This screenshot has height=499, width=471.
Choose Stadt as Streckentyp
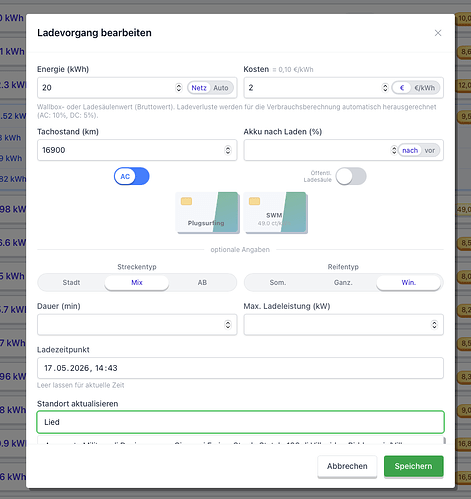pyautogui.click(x=71, y=283)
